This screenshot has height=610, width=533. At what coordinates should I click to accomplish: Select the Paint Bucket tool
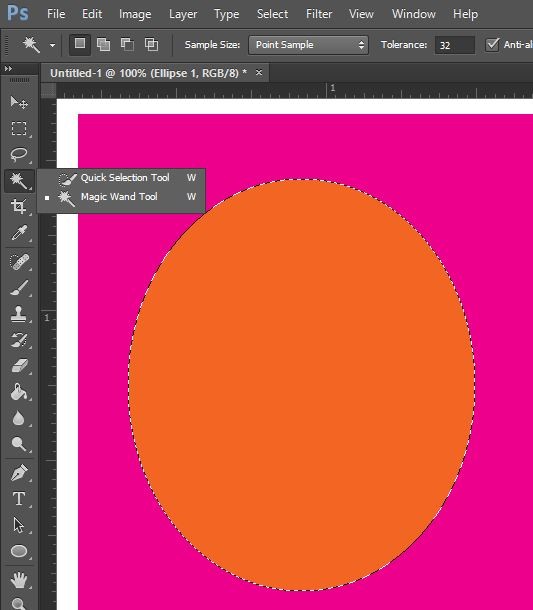(19, 392)
